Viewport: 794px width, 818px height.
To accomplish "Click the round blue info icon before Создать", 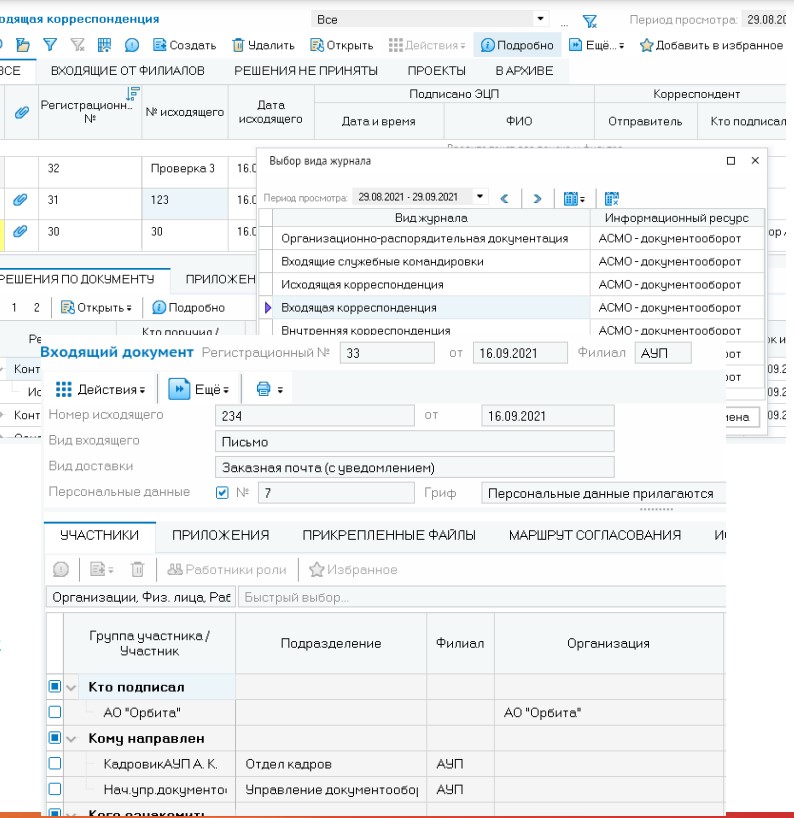I will (x=131, y=45).
